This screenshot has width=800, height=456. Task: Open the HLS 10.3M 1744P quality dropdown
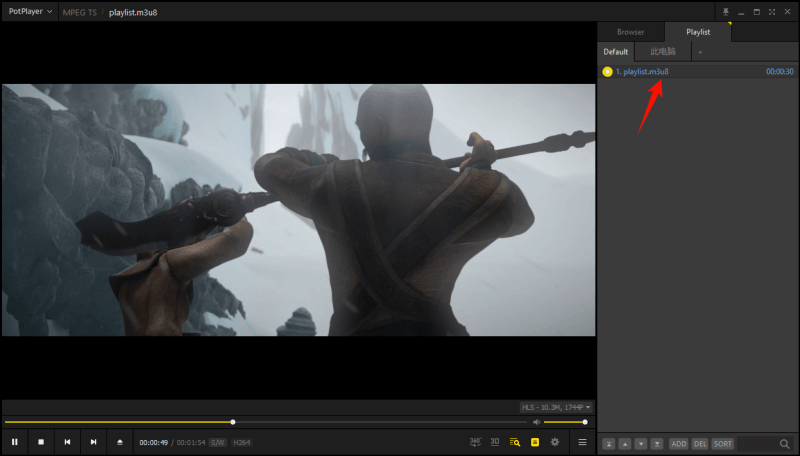pos(556,407)
